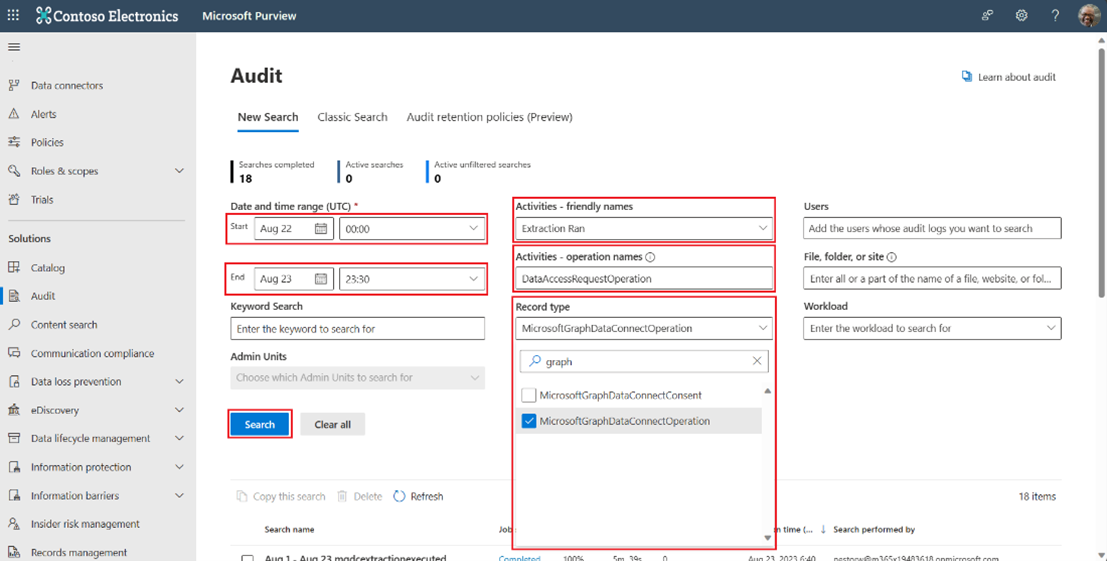Click the eDiscovery icon
The height and width of the screenshot is (561, 1107).
[13, 410]
